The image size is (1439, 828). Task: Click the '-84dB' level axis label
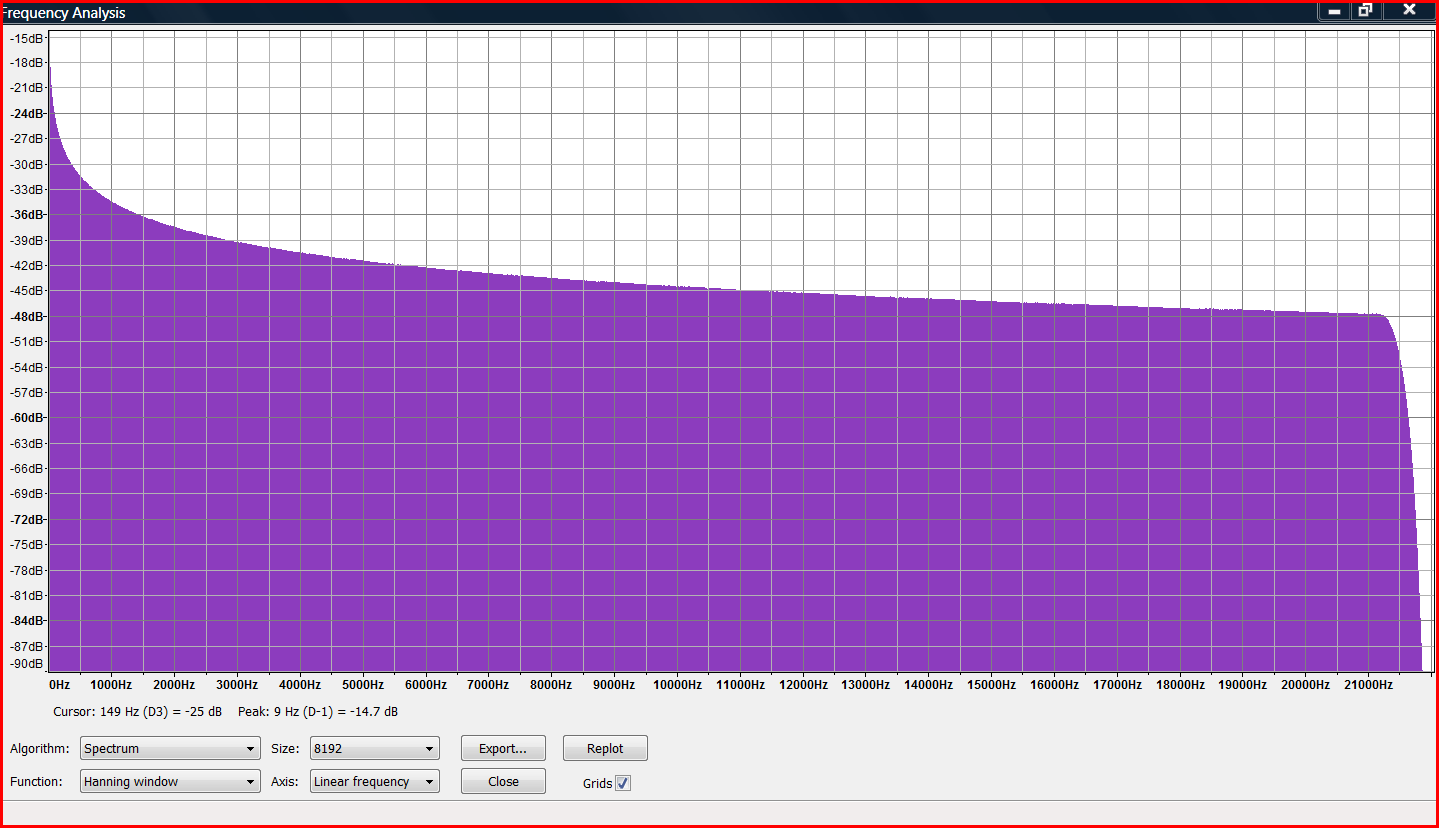pyautogui.click(x=27, y=621)
